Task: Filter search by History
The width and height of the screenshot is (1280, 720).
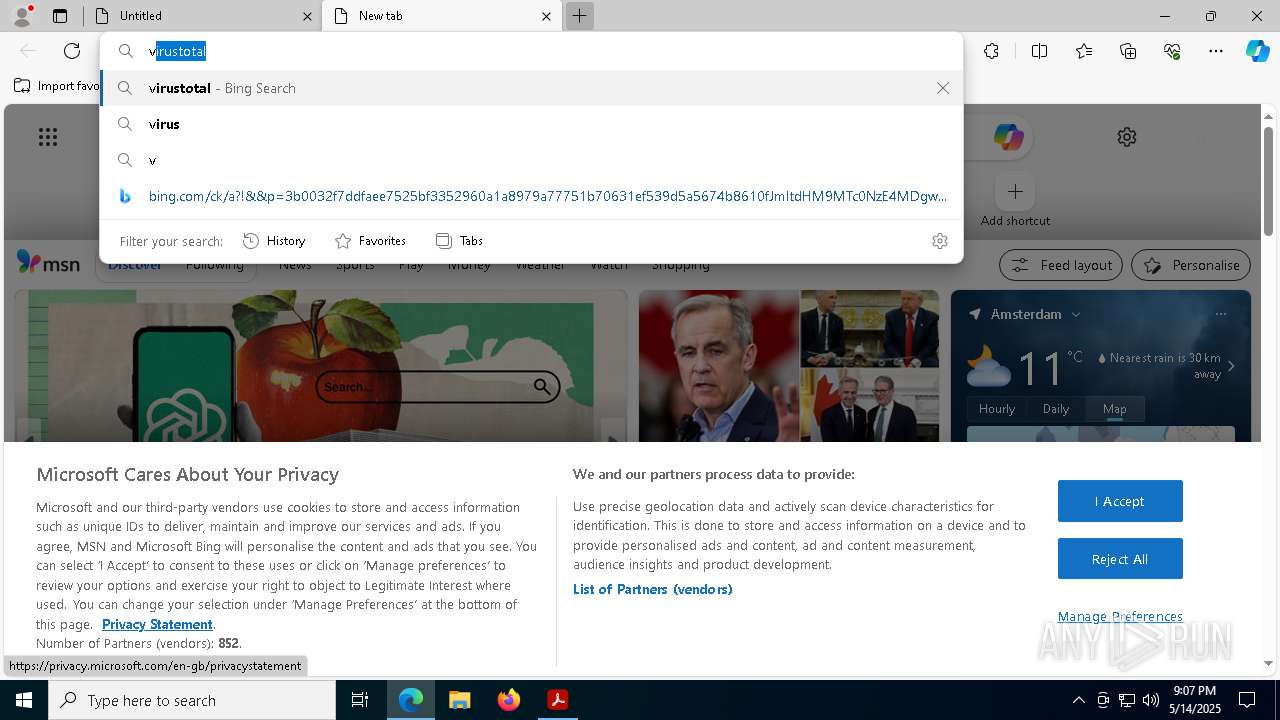Action: point(274,241)
